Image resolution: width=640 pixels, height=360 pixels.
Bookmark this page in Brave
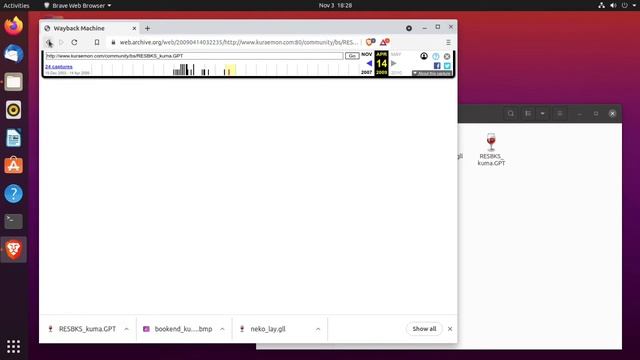click(x=97, y=42)
